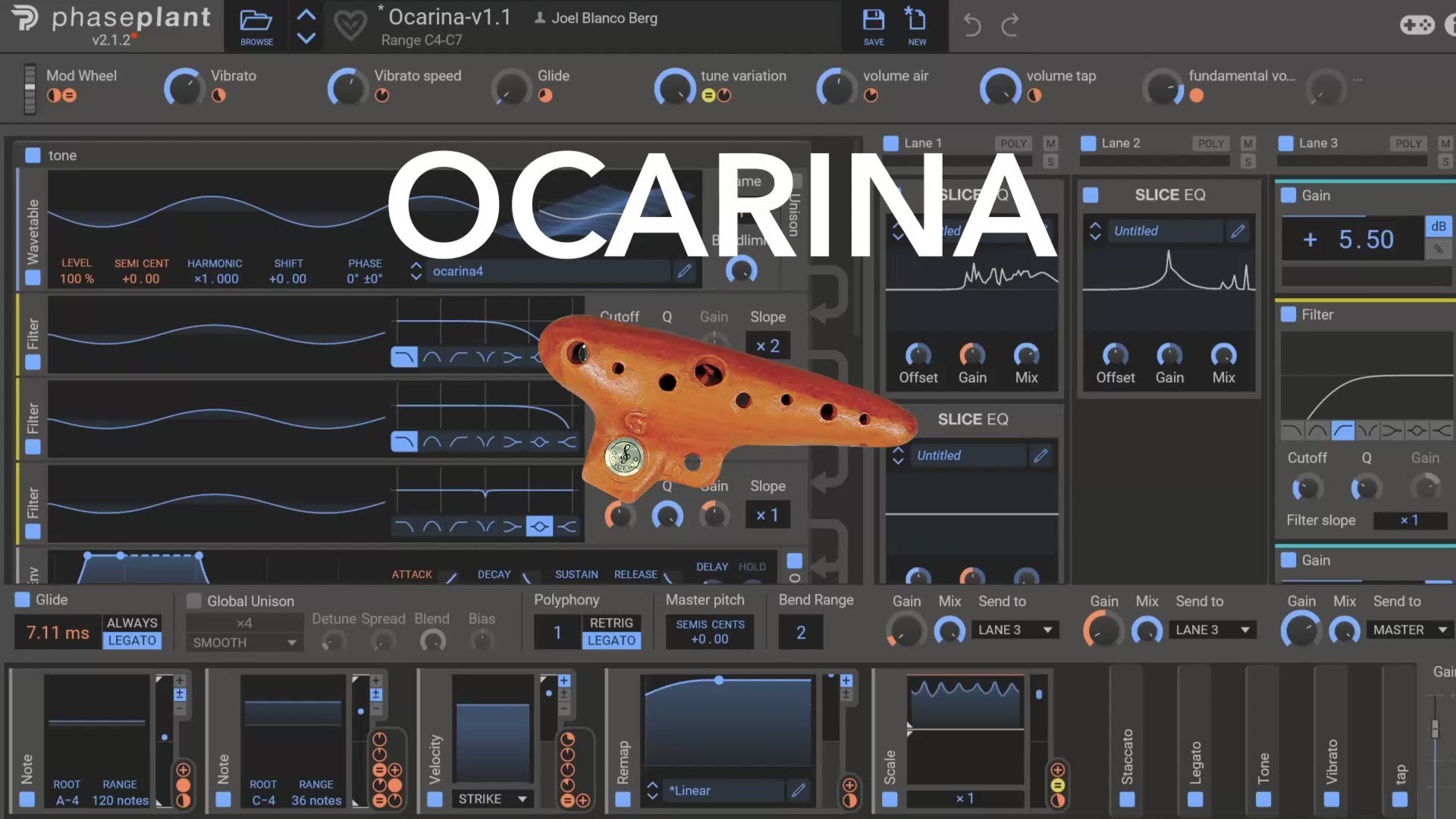Image resolution: width=1456 pixels, height=819 pixels.
Task: Toggle the Lane 2 Slice EQ enable box
Action: coord(1090,195)
